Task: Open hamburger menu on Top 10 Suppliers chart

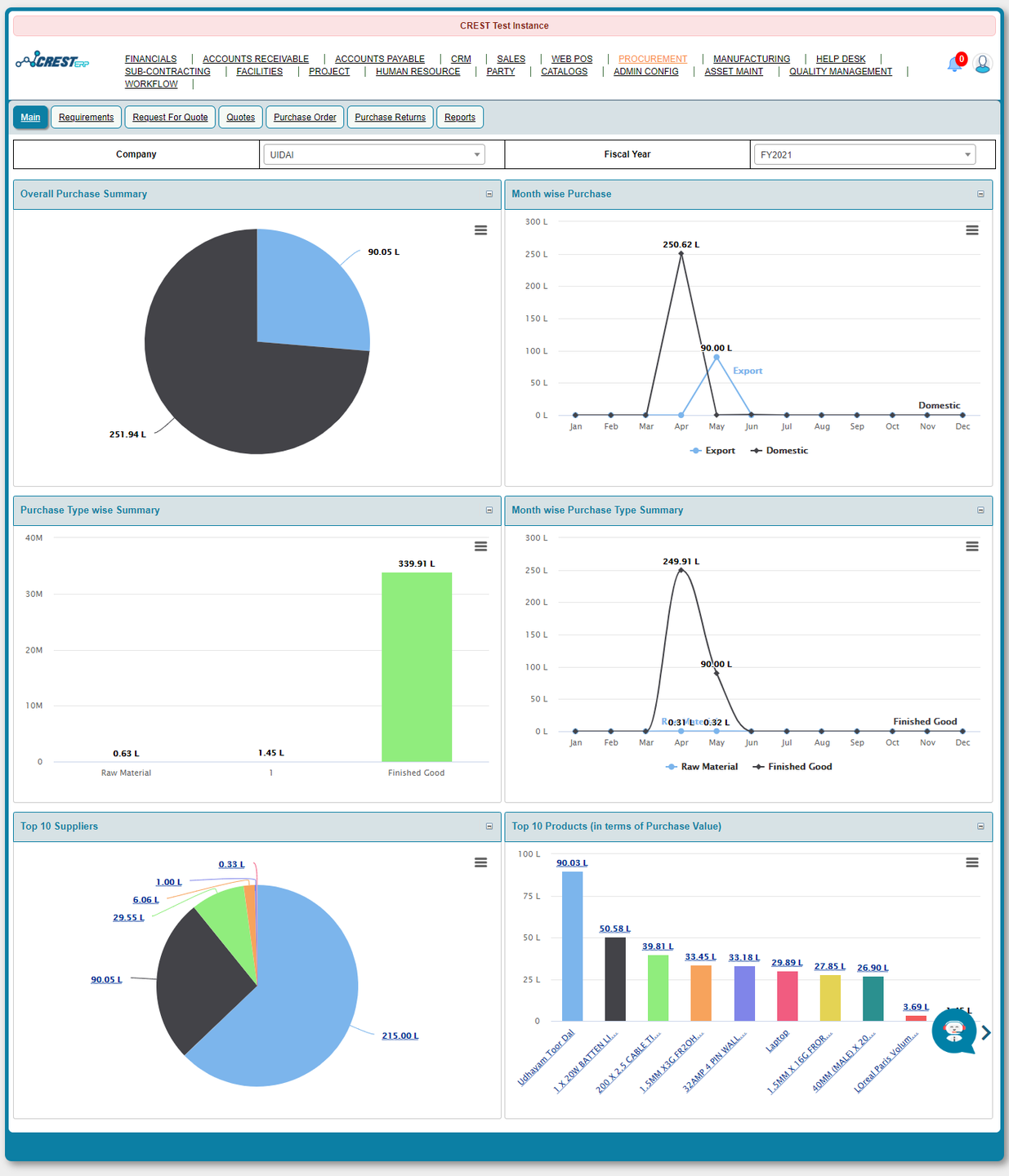Action: click(x=480, y=862)
